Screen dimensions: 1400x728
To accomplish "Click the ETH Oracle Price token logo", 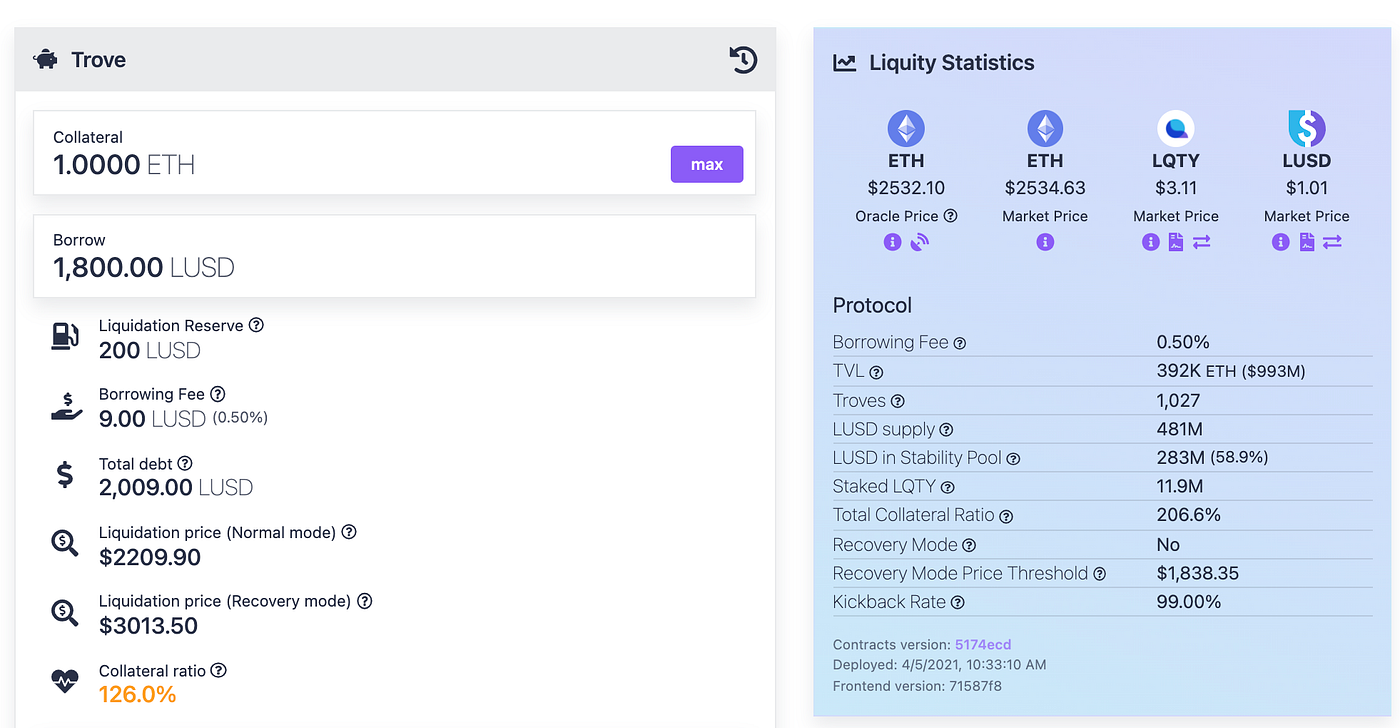I will coord(906,129).
